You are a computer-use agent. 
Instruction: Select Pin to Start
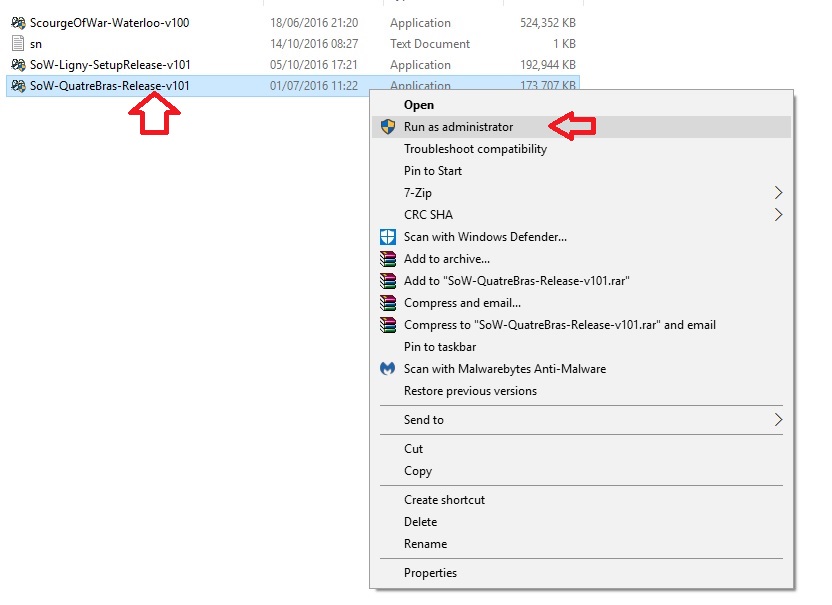pos(582,171)
